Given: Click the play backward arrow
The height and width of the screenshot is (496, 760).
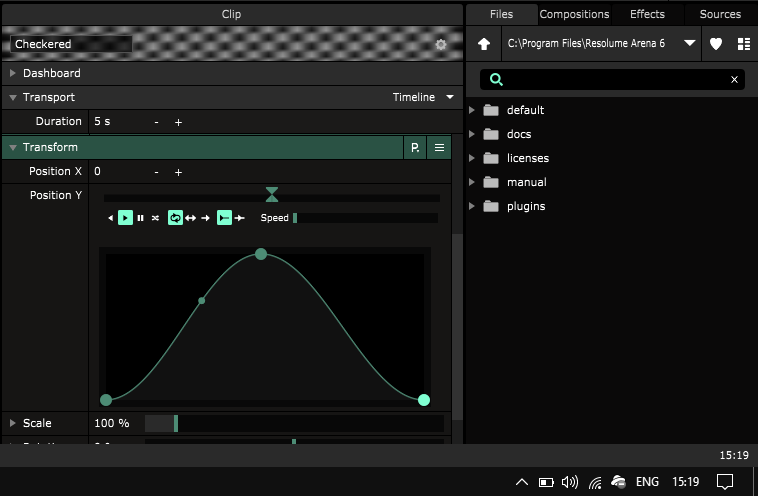Looking at the screenshot, I should click(111, 218).
